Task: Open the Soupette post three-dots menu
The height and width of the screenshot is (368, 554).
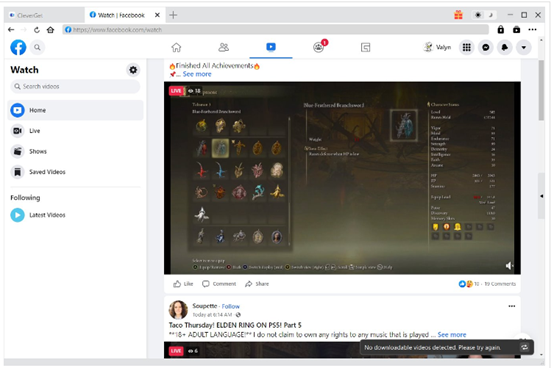Action: (511, 306)
